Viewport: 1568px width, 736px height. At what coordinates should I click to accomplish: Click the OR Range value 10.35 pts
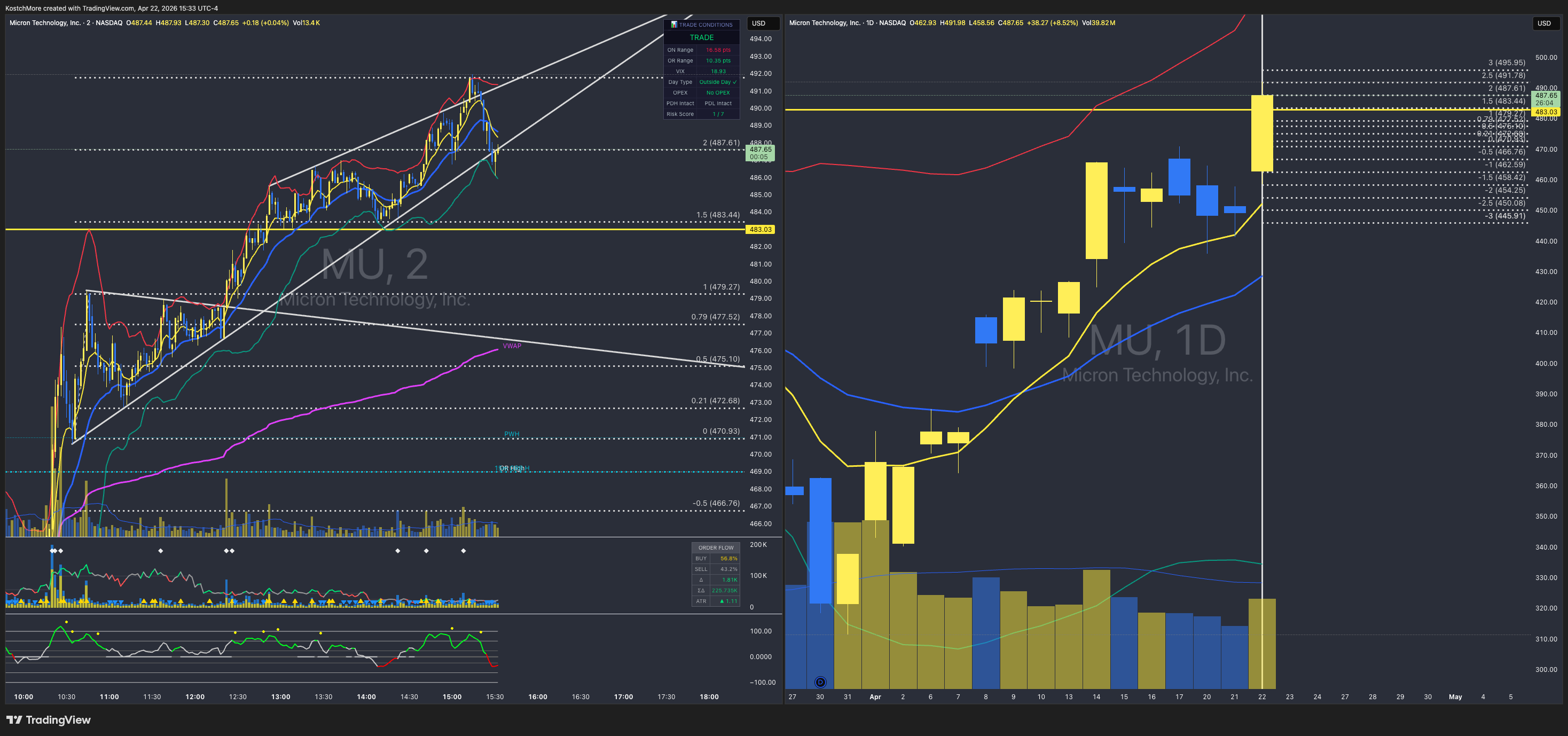click(x=718, y=61)
